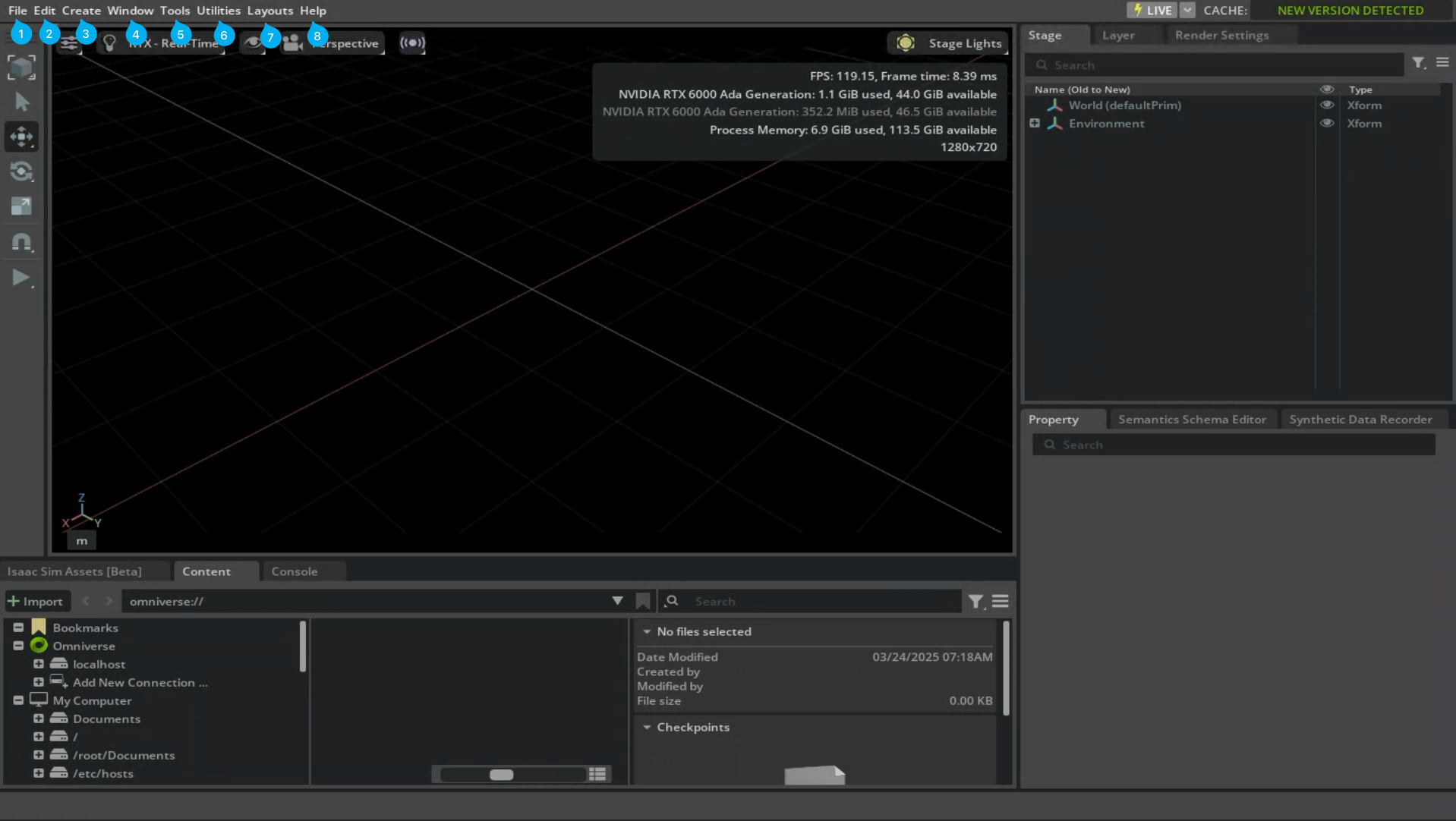Open the Utilities menu

219,11
